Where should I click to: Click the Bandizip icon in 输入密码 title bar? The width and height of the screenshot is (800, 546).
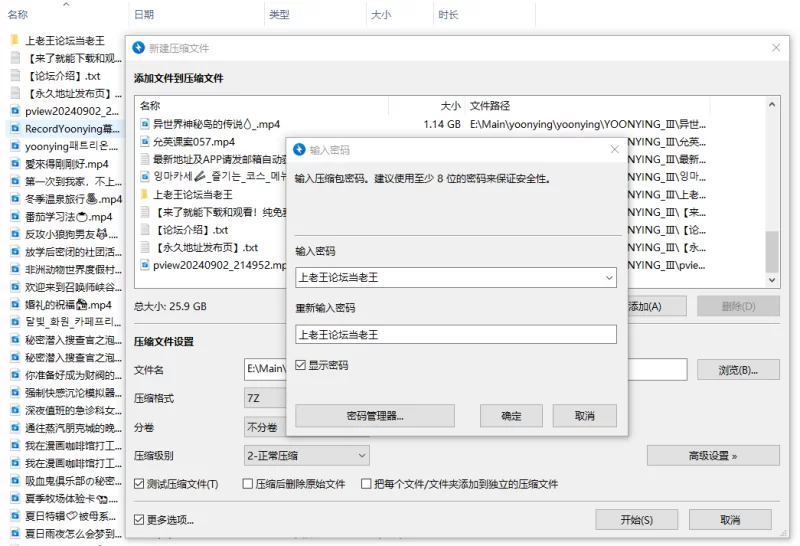[299, 150]
